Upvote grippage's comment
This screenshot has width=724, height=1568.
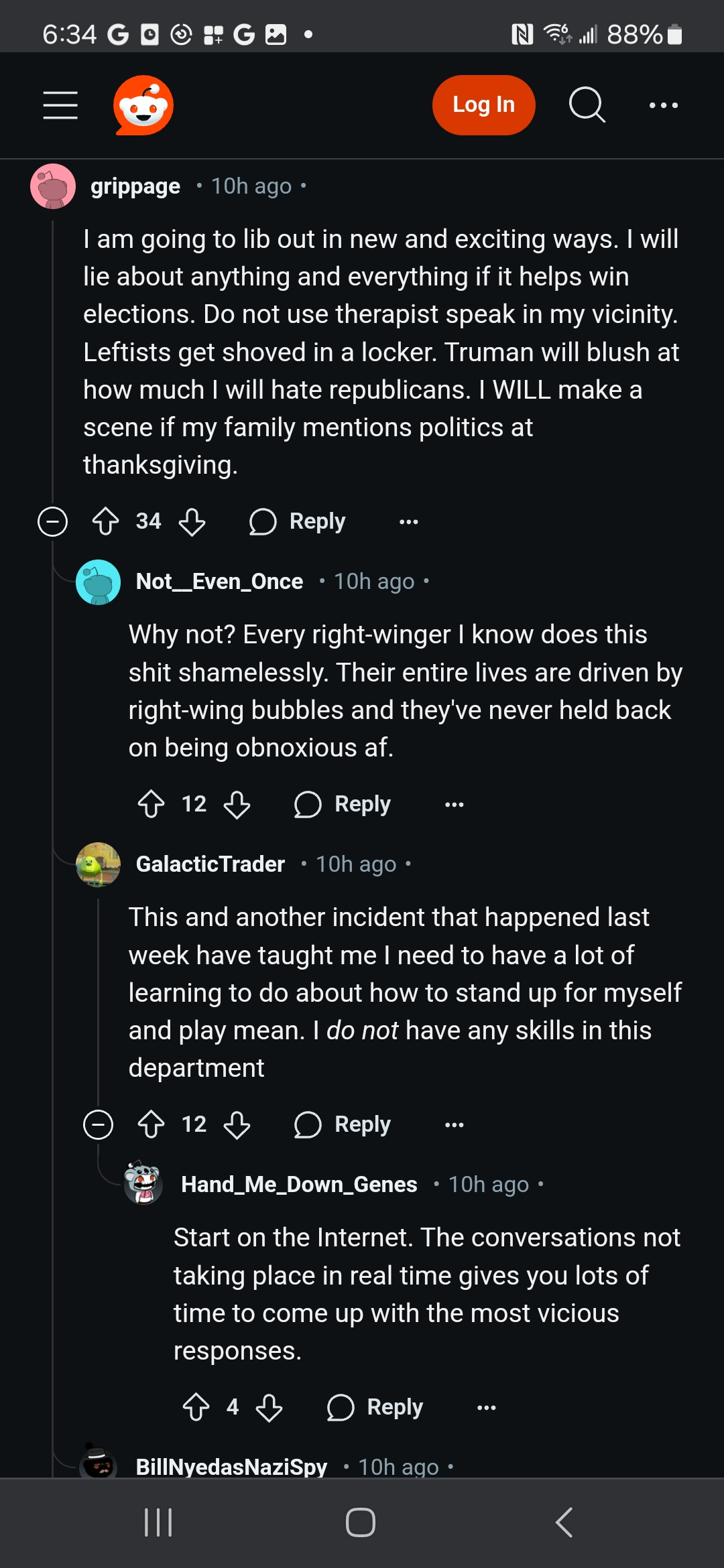(x=105, y=521)
